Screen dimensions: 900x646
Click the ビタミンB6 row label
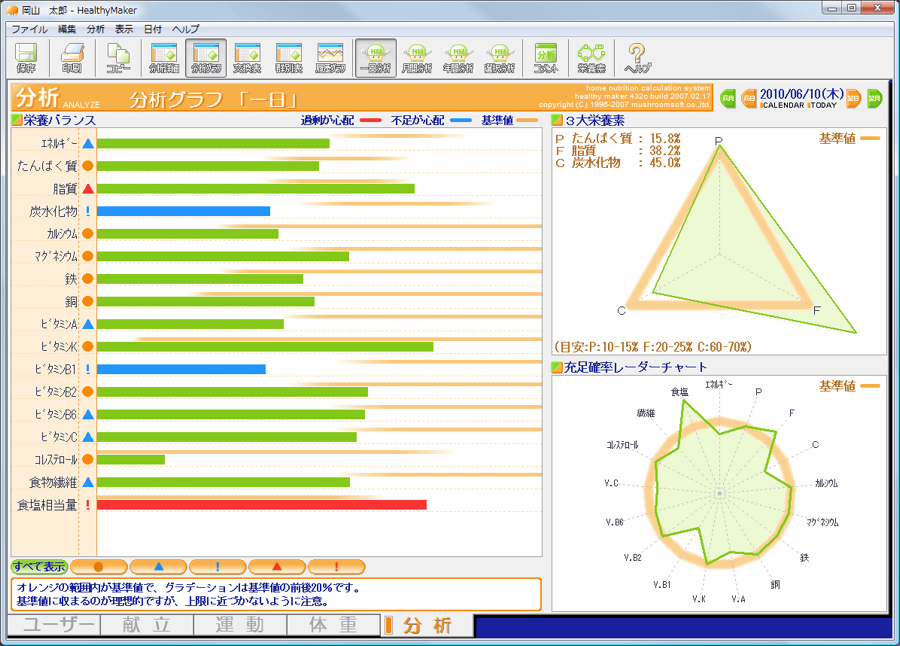56,415
